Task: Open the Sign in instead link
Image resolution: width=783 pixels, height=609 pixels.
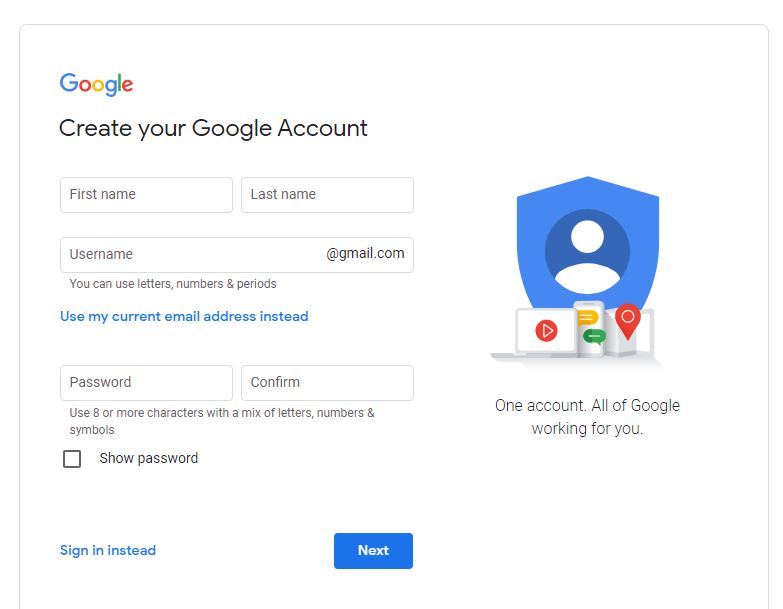Action: [x=108, y=550]
